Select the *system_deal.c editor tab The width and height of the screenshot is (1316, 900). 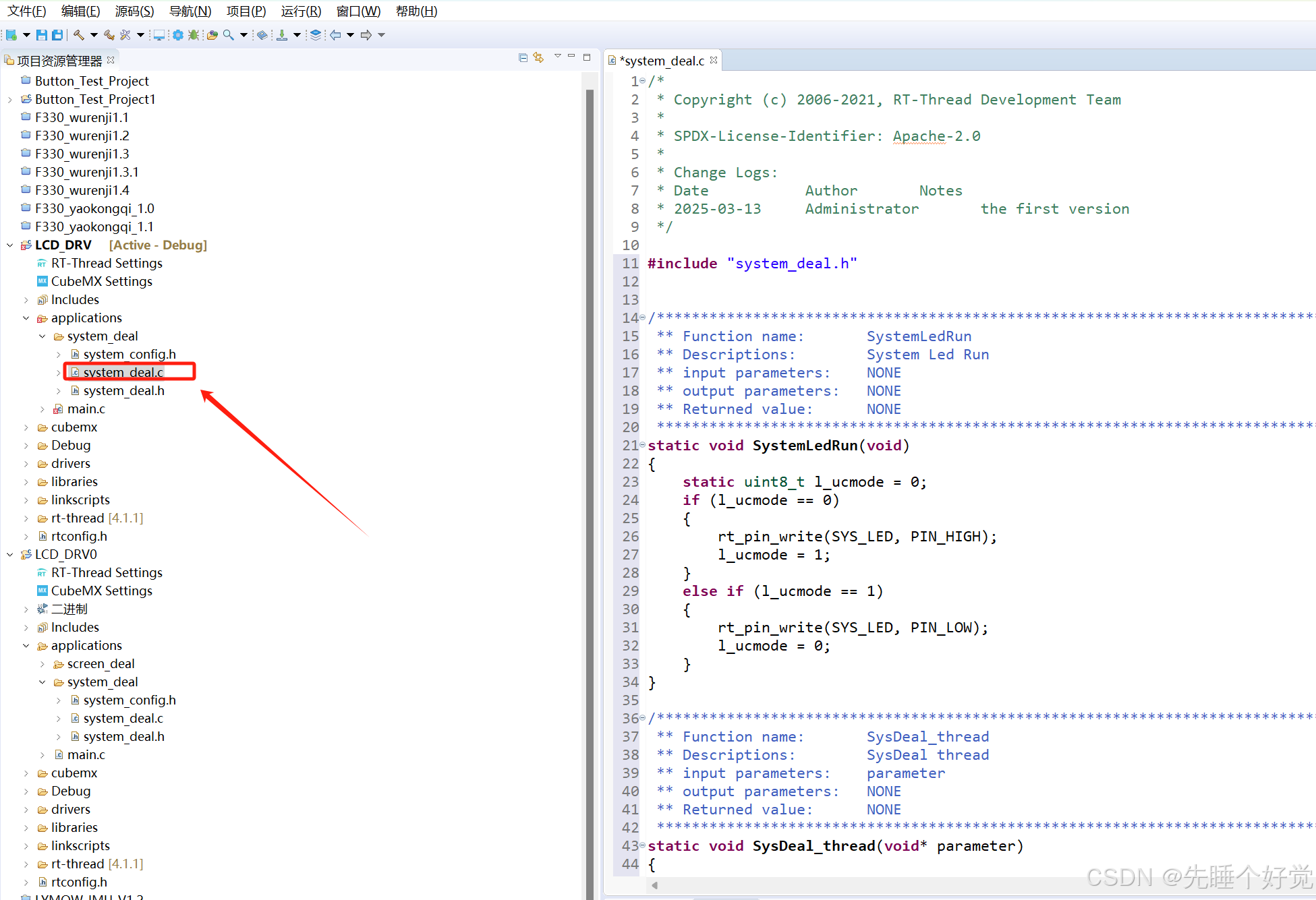[662, 61]
